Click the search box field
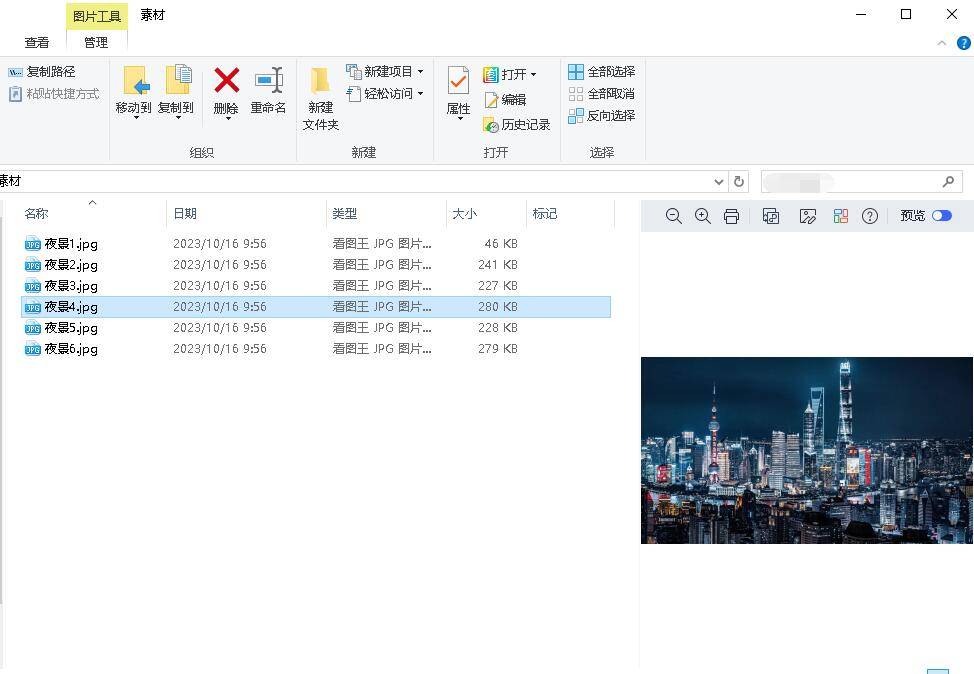 [x=862, y=181]
